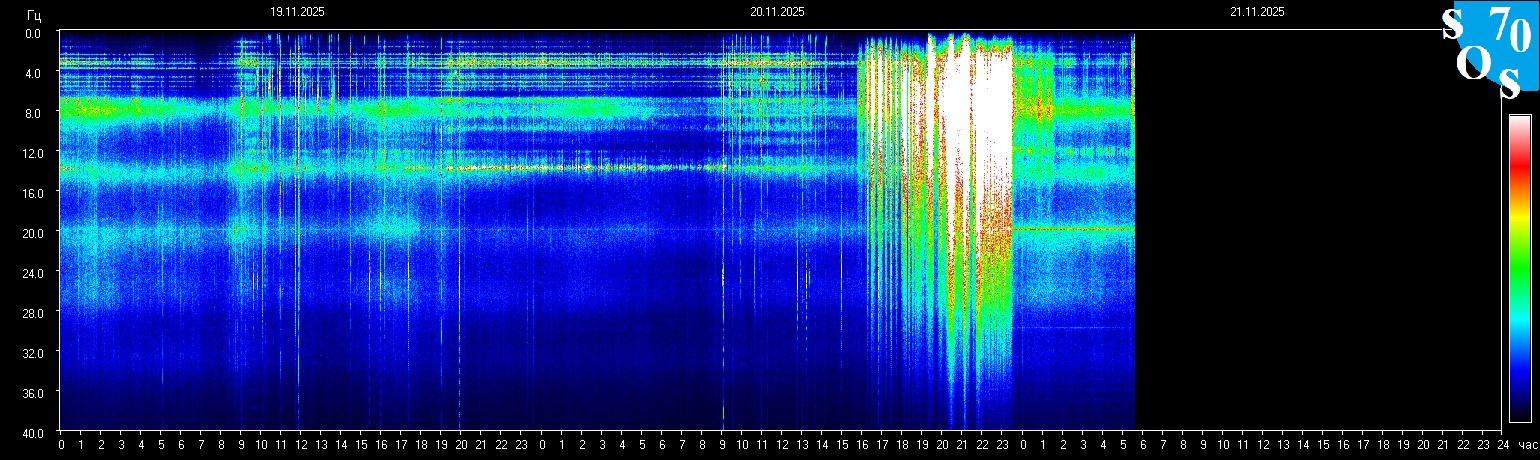Viewport: 1540px width, 460px height.
Task: Select the 19.11.2025 date label
Action: pyautogui.click(x=297, y=12)
